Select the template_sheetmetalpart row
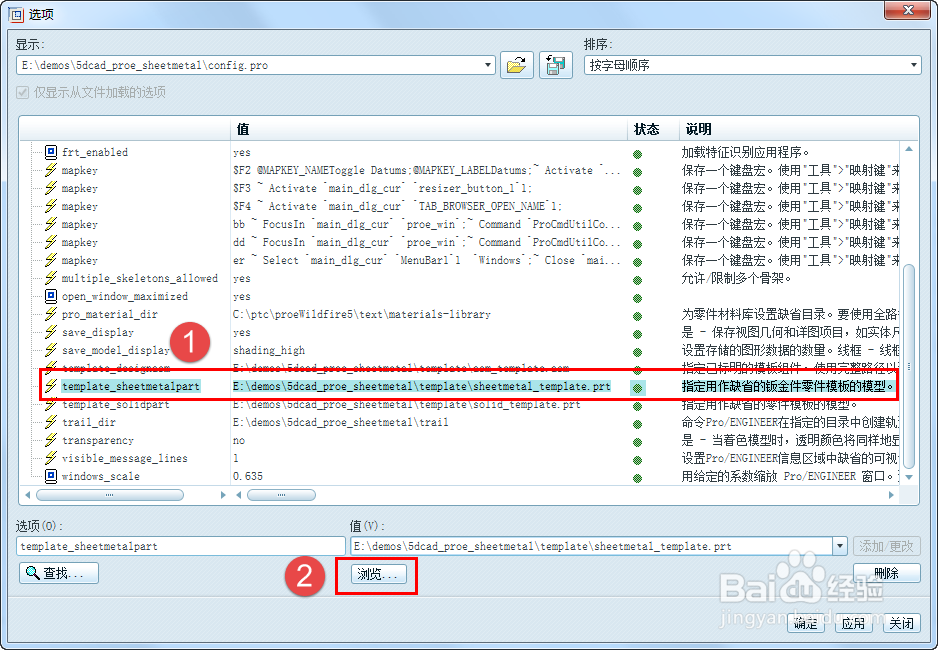 point(468,386)
